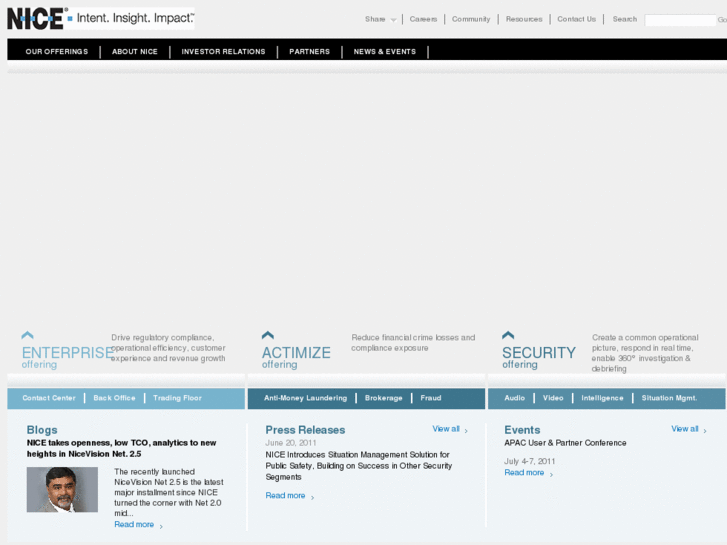Click the blog author photo thumbnail
The image size is (727, 545).
click(x=62, y=489)
